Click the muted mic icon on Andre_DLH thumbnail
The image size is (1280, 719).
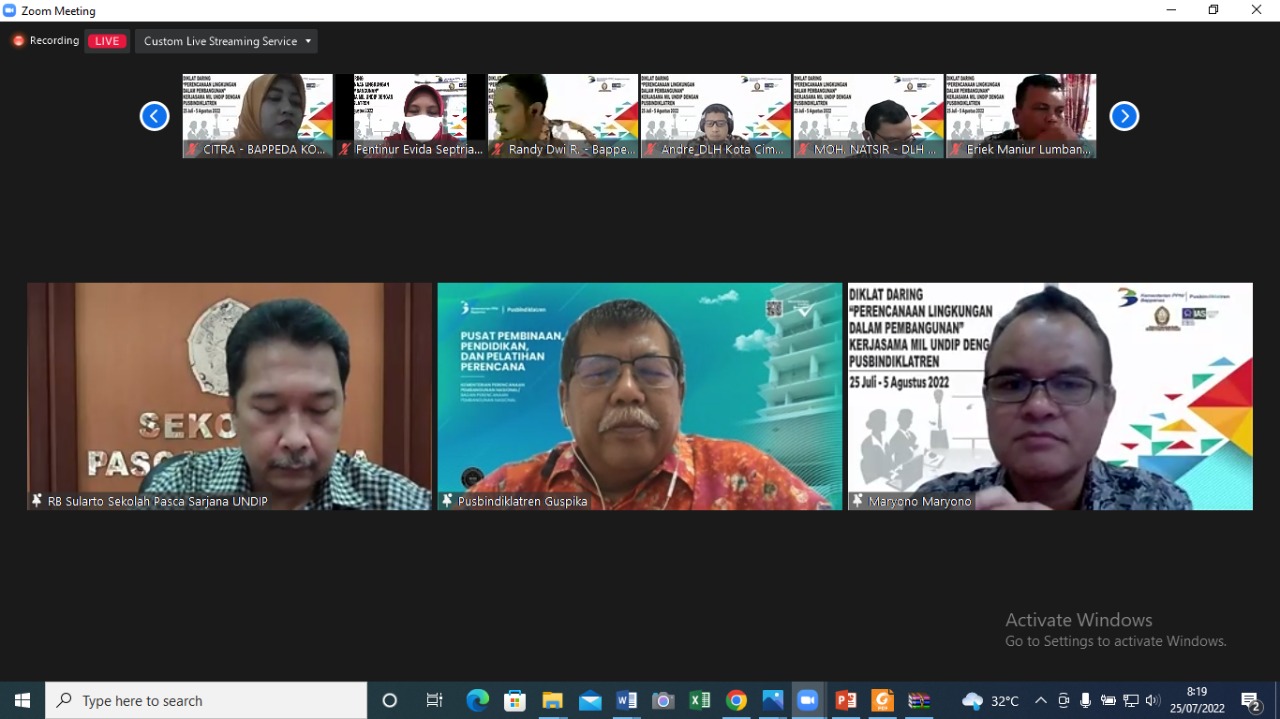[x=651, y=149]
